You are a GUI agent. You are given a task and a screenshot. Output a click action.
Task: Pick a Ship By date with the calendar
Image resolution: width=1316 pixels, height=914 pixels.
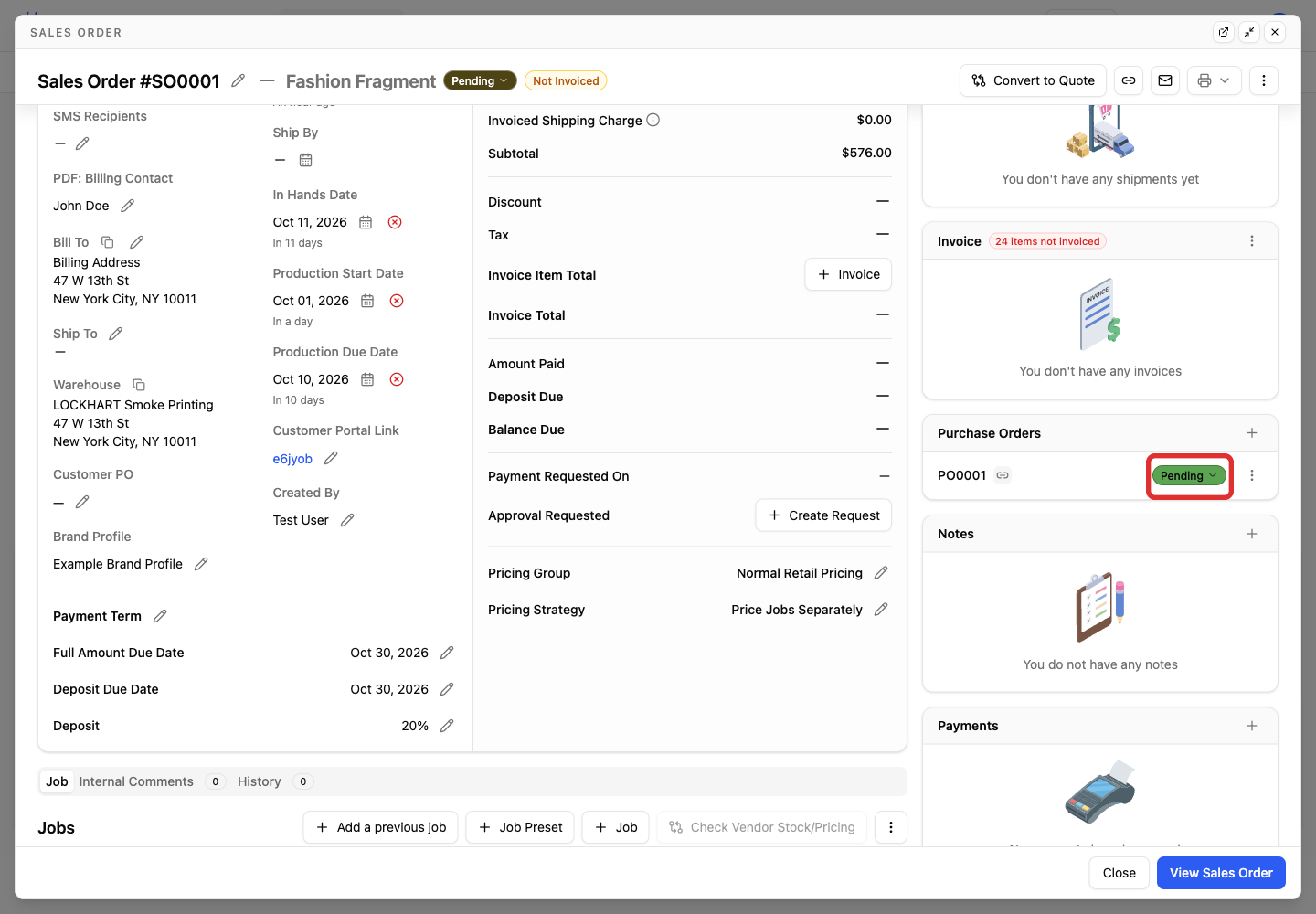[x=306, y=160]
